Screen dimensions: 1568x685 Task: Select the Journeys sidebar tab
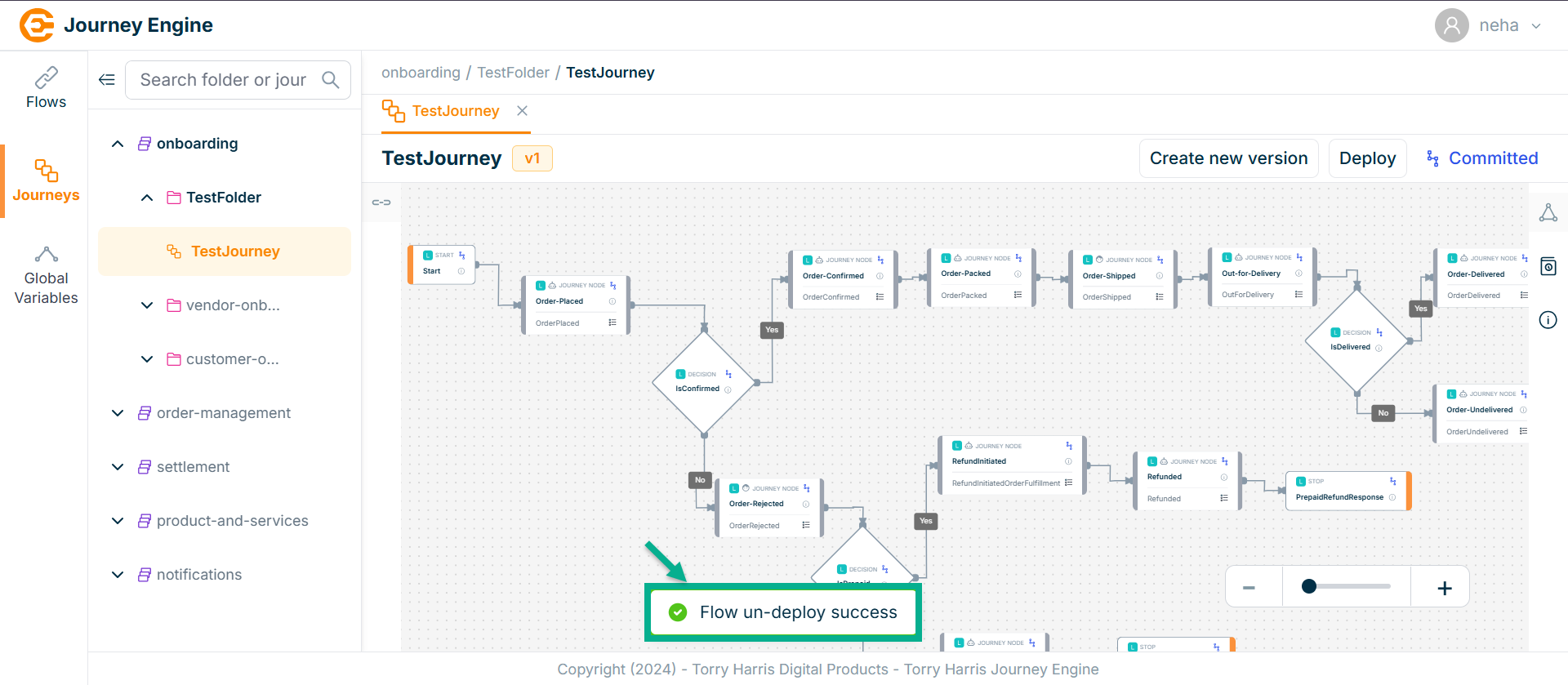click(46, 181)
